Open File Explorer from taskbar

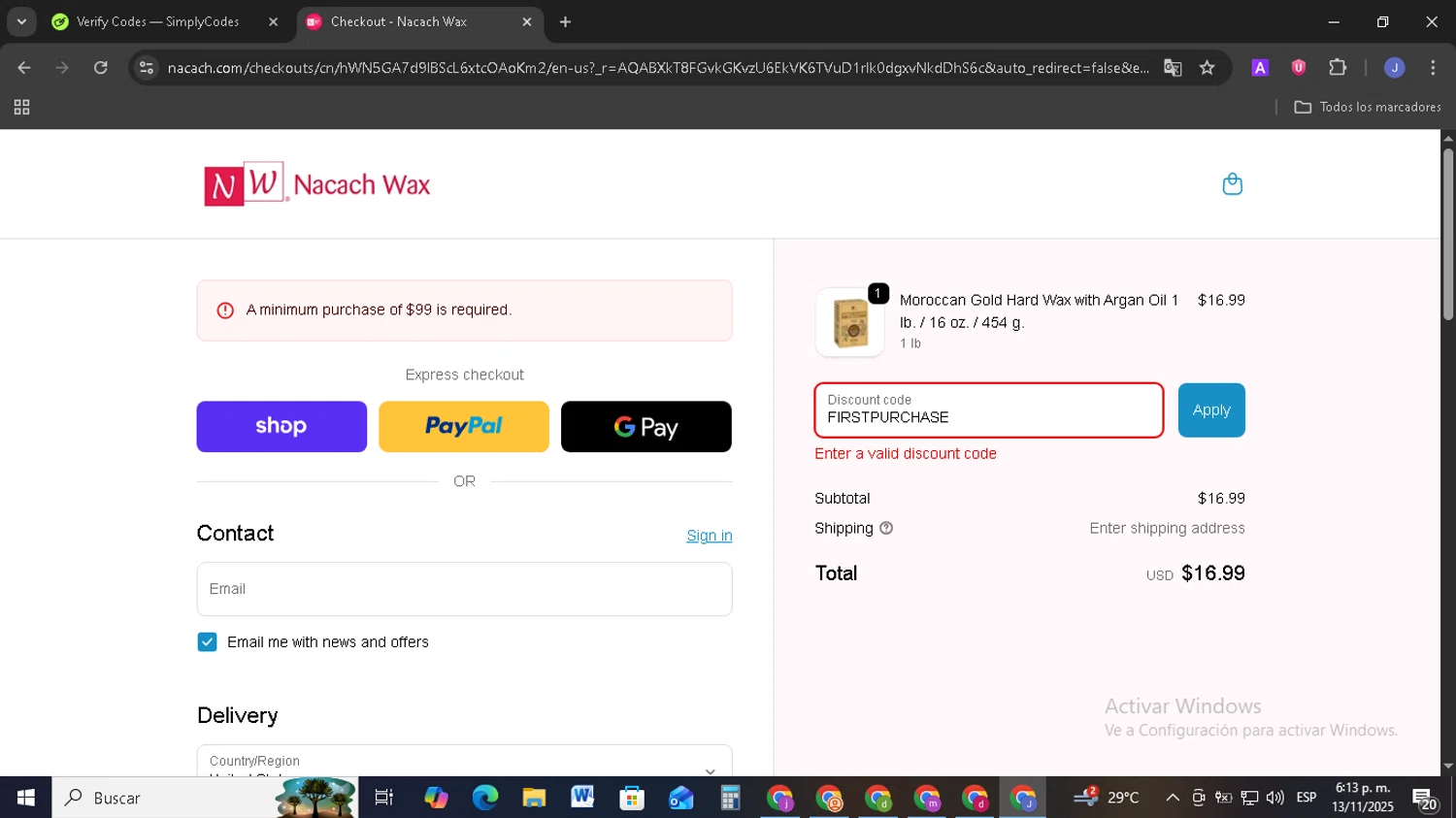point(534,798)
